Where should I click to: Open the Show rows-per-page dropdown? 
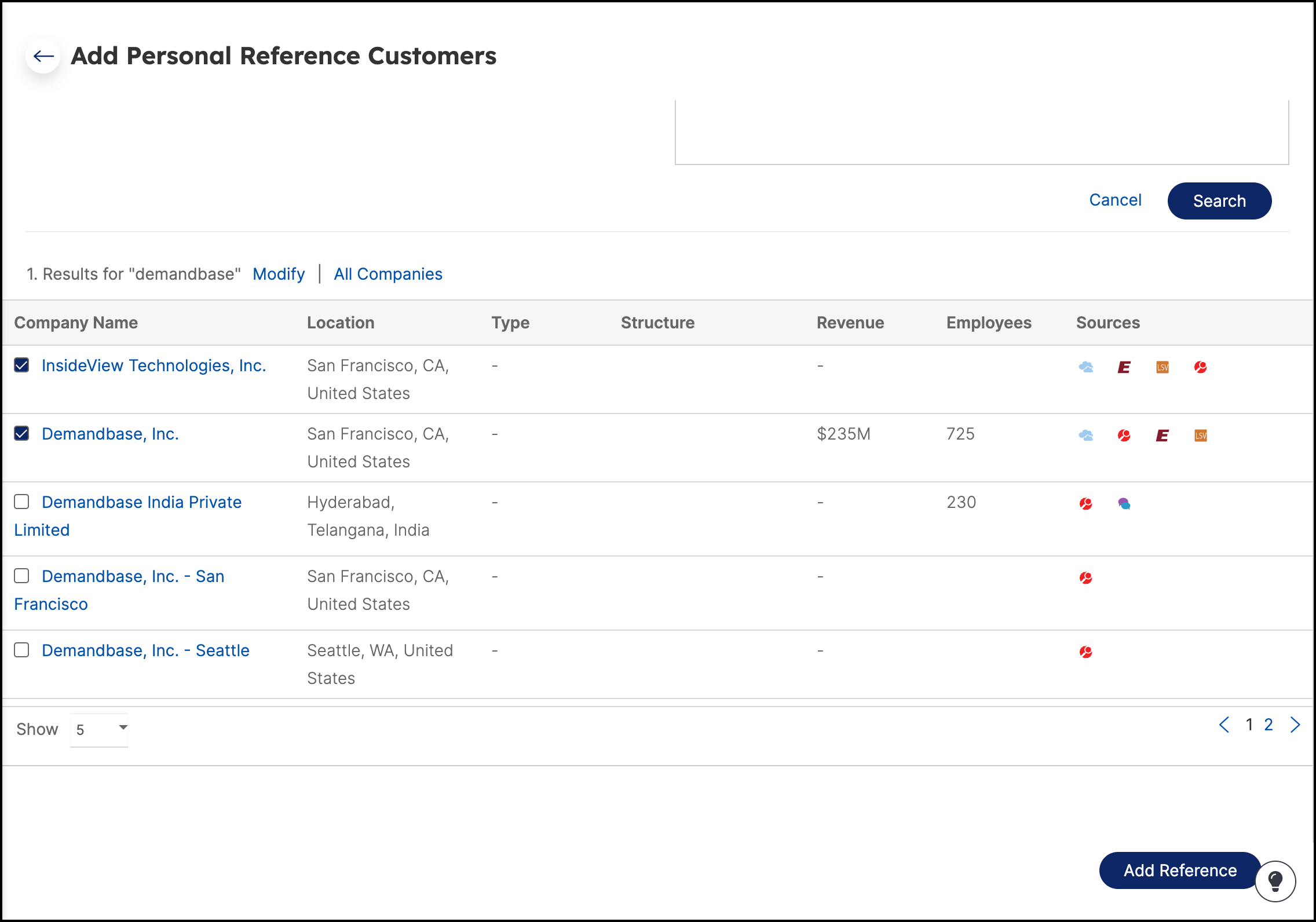click(x=99, y=729)
